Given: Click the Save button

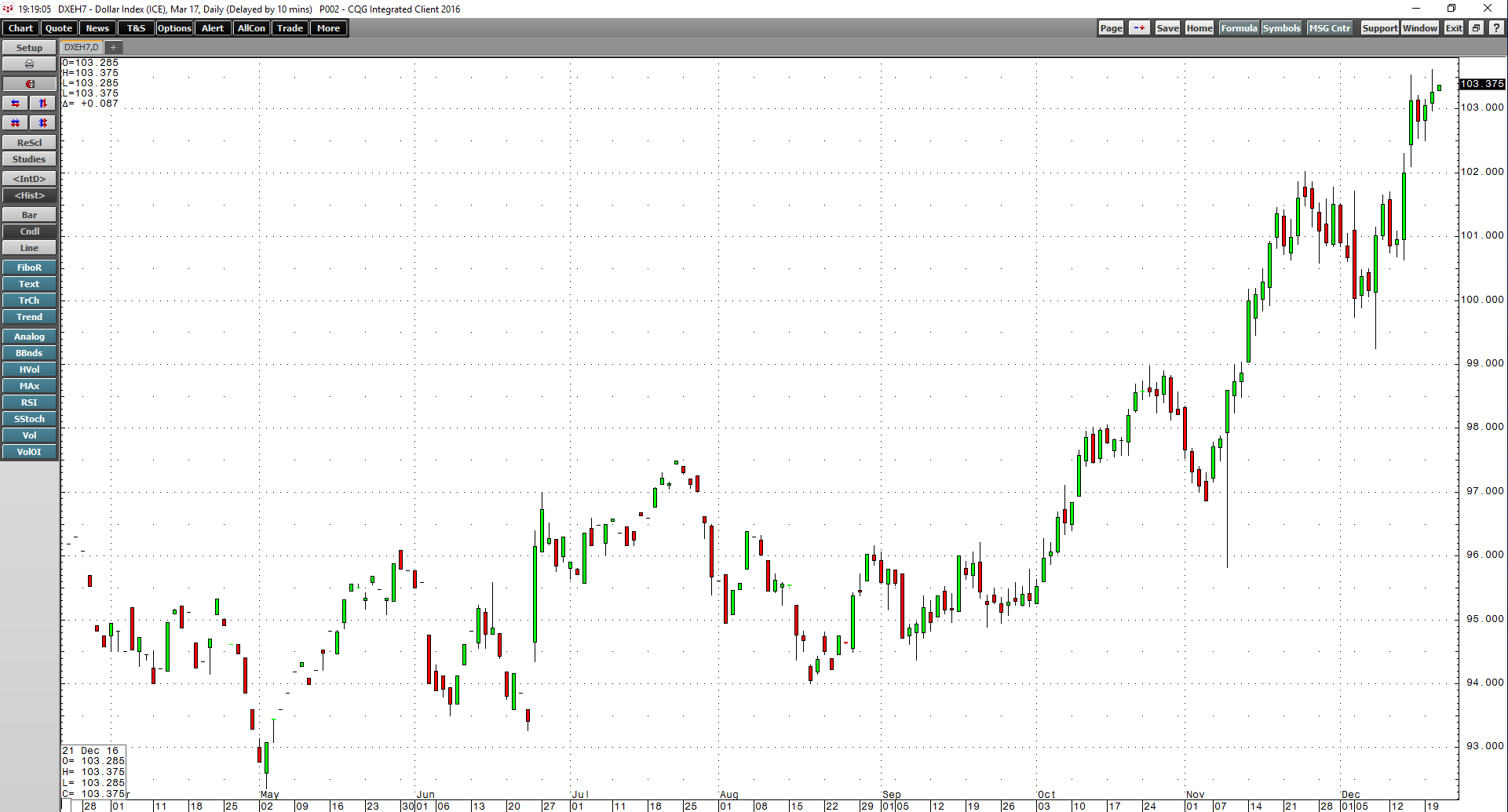Looking at the screenshot, I should tap(1167, 28).
